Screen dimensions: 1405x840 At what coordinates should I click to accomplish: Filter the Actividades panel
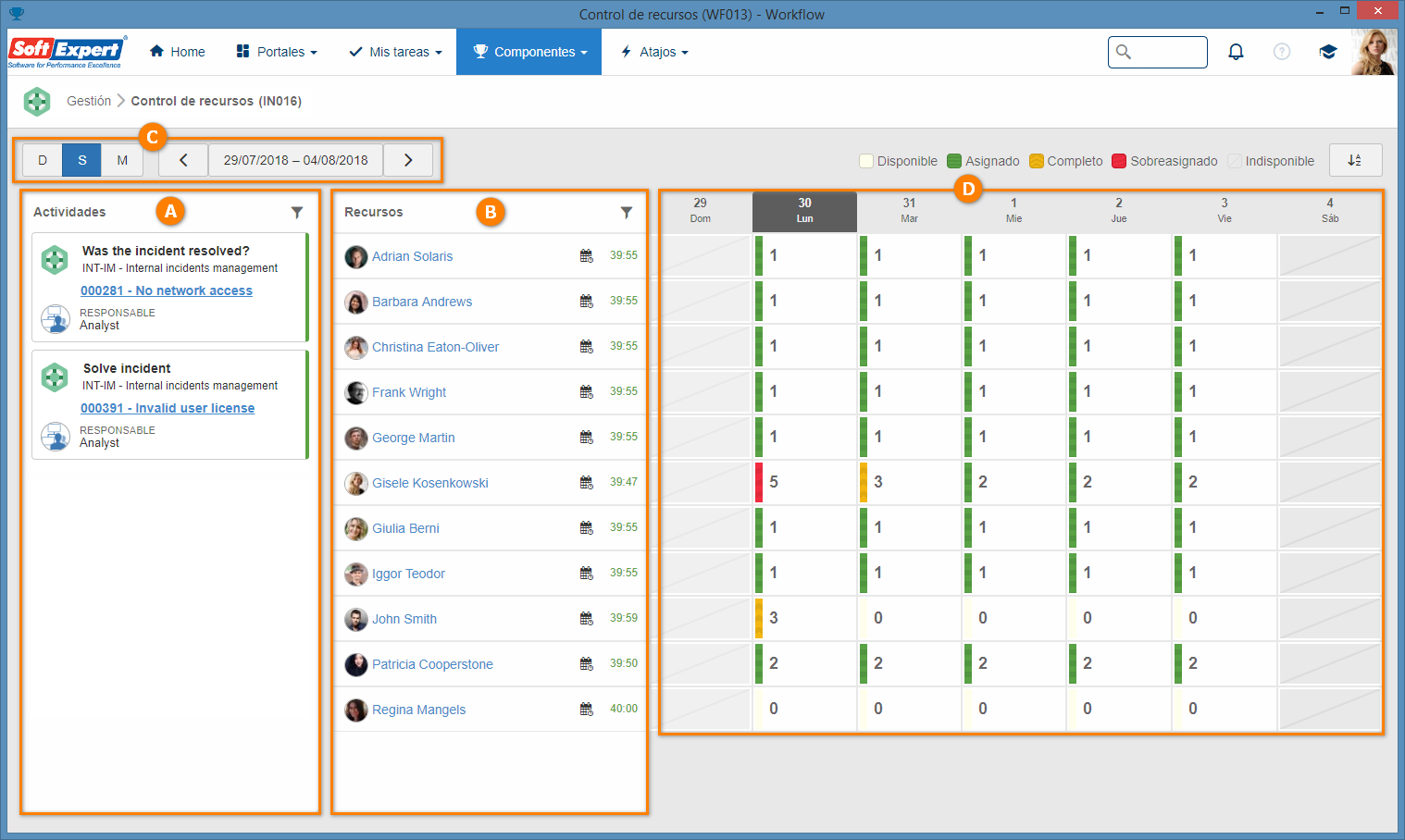point(297,212)
